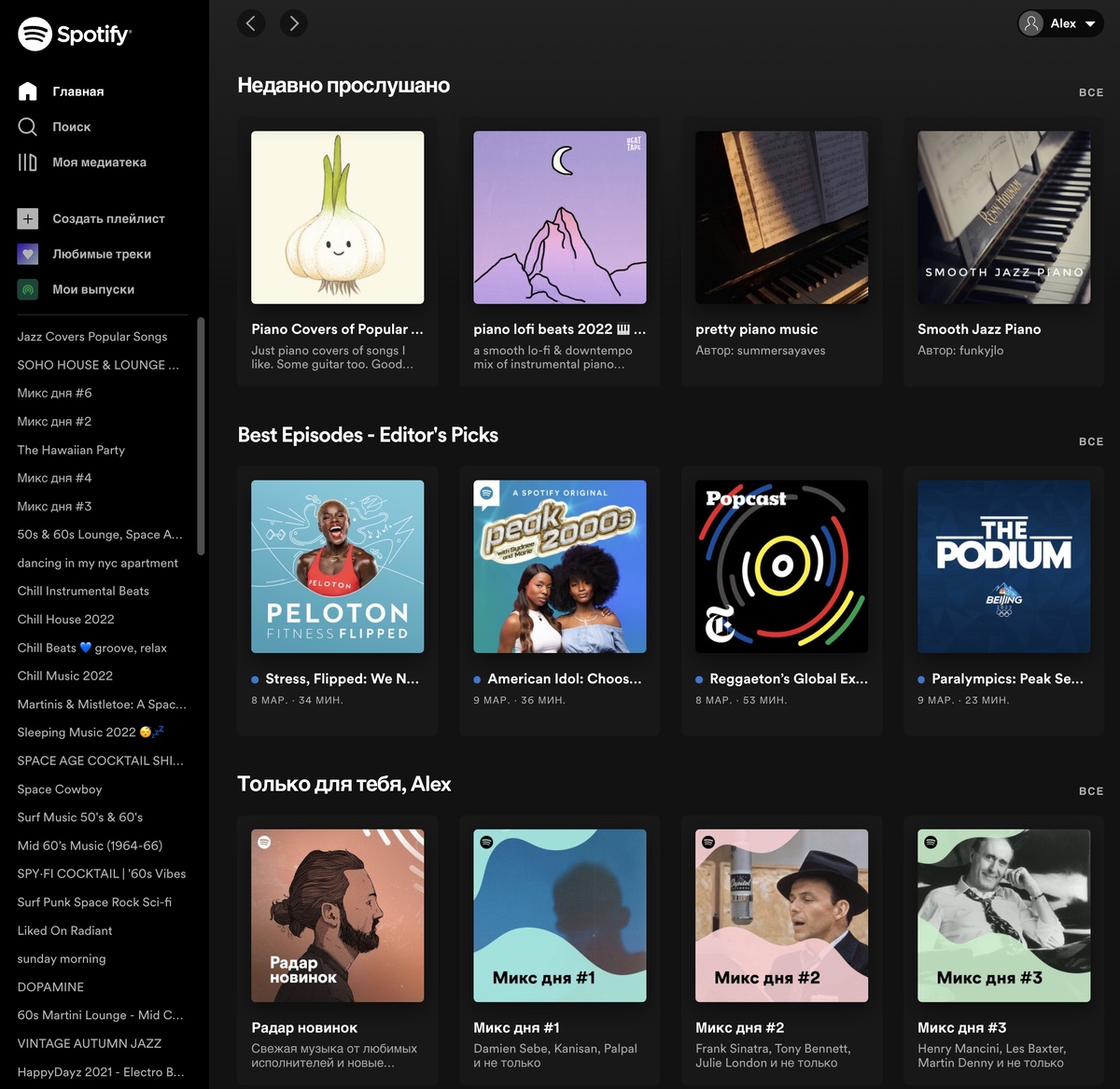The width and height of the screenshot is (1120, 1089).
Task: Open the Home icon (Главная)
Action: tap(28, 91)
